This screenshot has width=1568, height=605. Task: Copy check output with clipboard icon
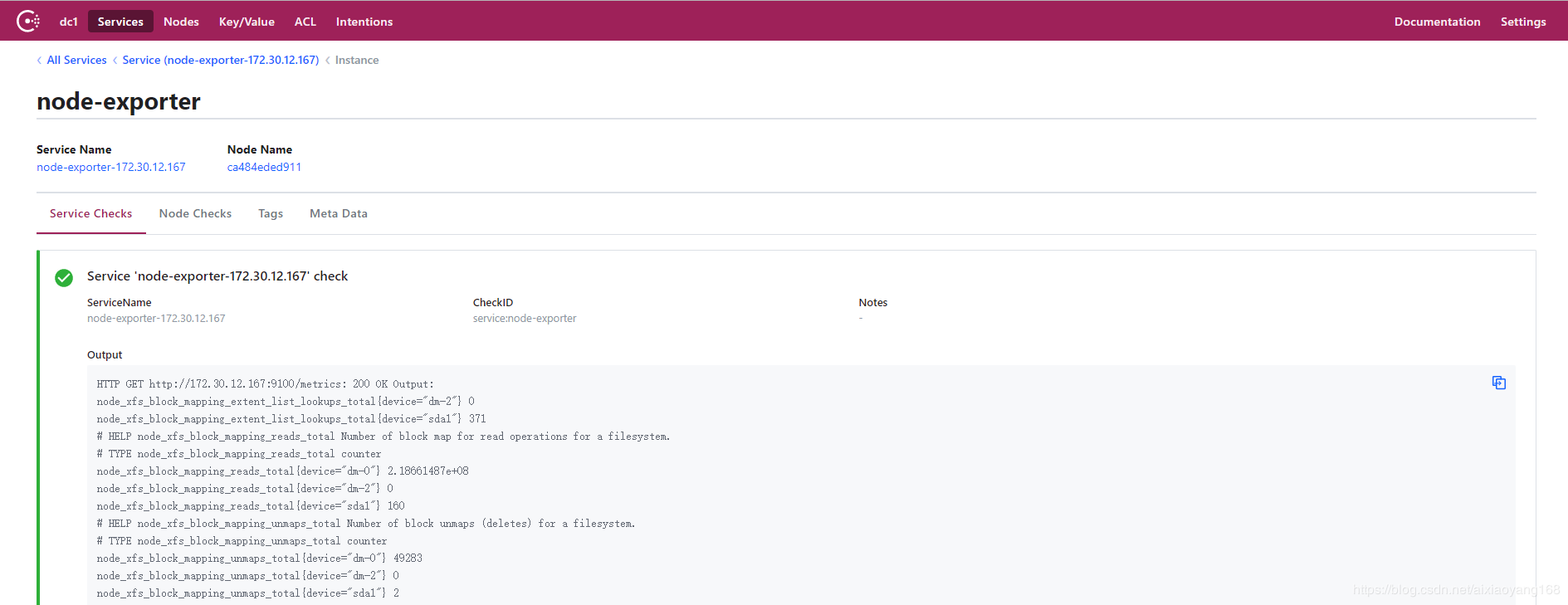pos(1498,383)
